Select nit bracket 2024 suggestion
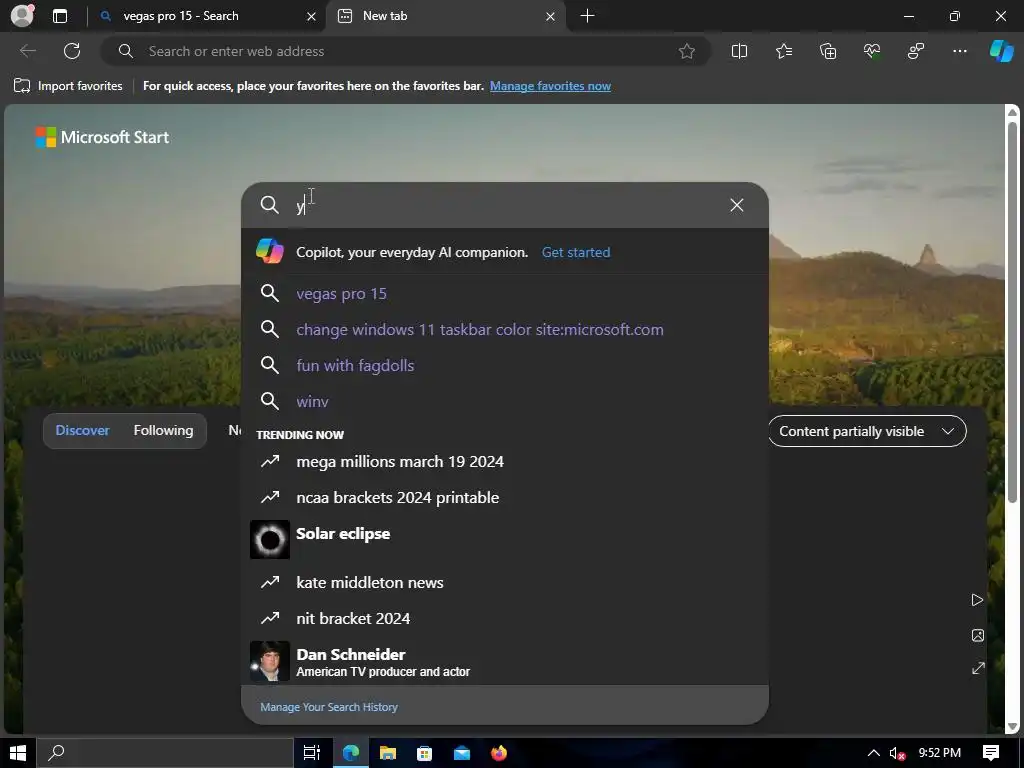This screenshot has height=768, width=1024. pos(504,618)
